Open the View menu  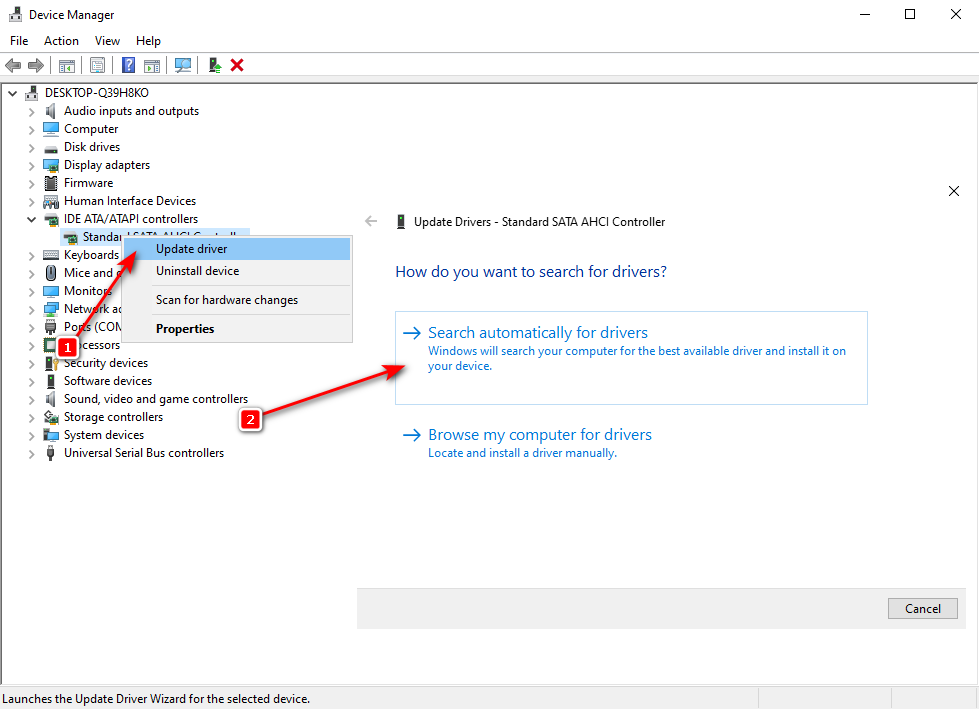tap(107, 41)
